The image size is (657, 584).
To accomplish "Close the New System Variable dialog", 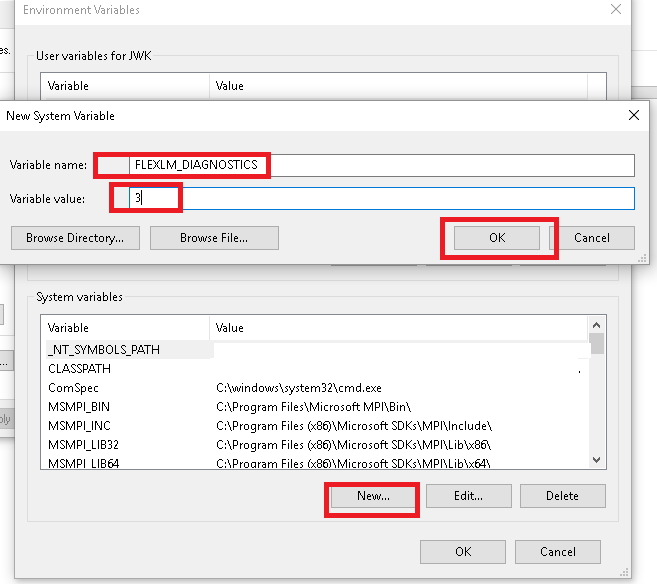I will (632, 115).
